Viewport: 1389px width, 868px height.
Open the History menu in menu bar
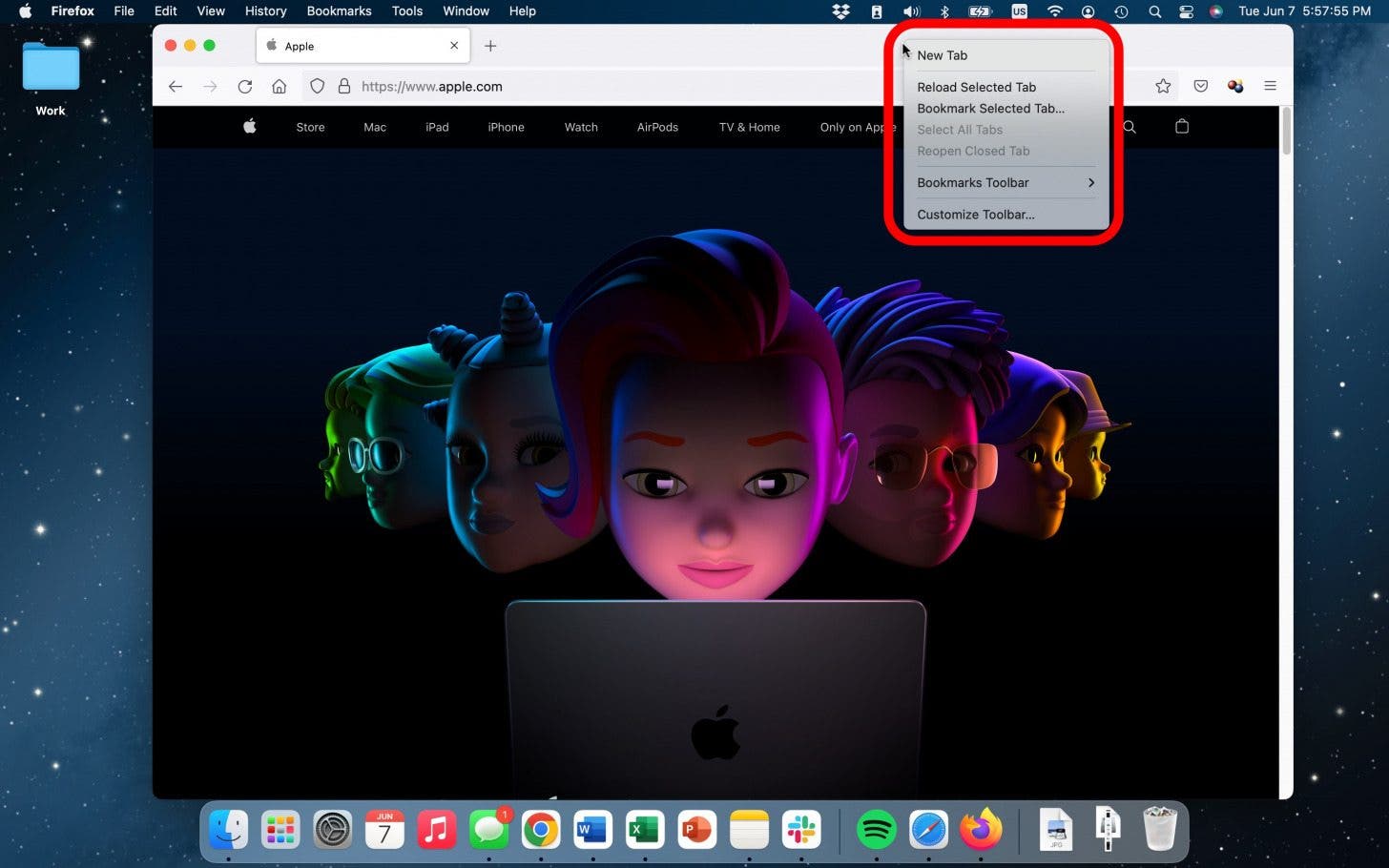tap(265, 11)
